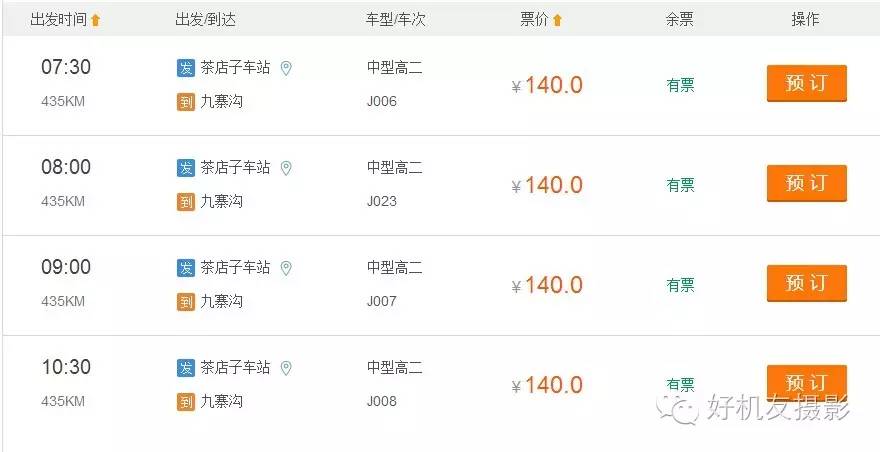Click the location pin for the 09:00 departure
880x452 pixels.
tap(286, 268)
